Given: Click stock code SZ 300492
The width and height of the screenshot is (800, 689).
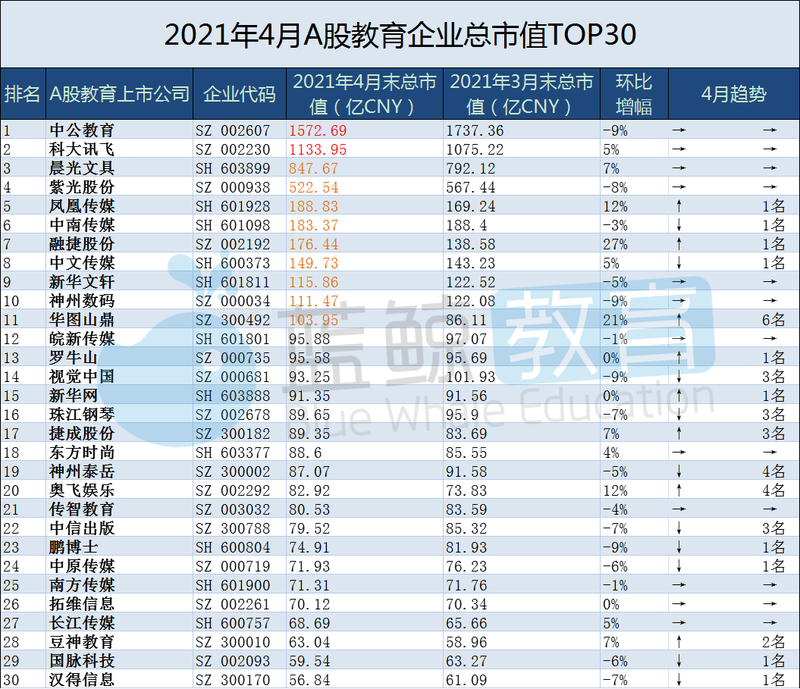Looking at the screenshot, I should point(233,320).
